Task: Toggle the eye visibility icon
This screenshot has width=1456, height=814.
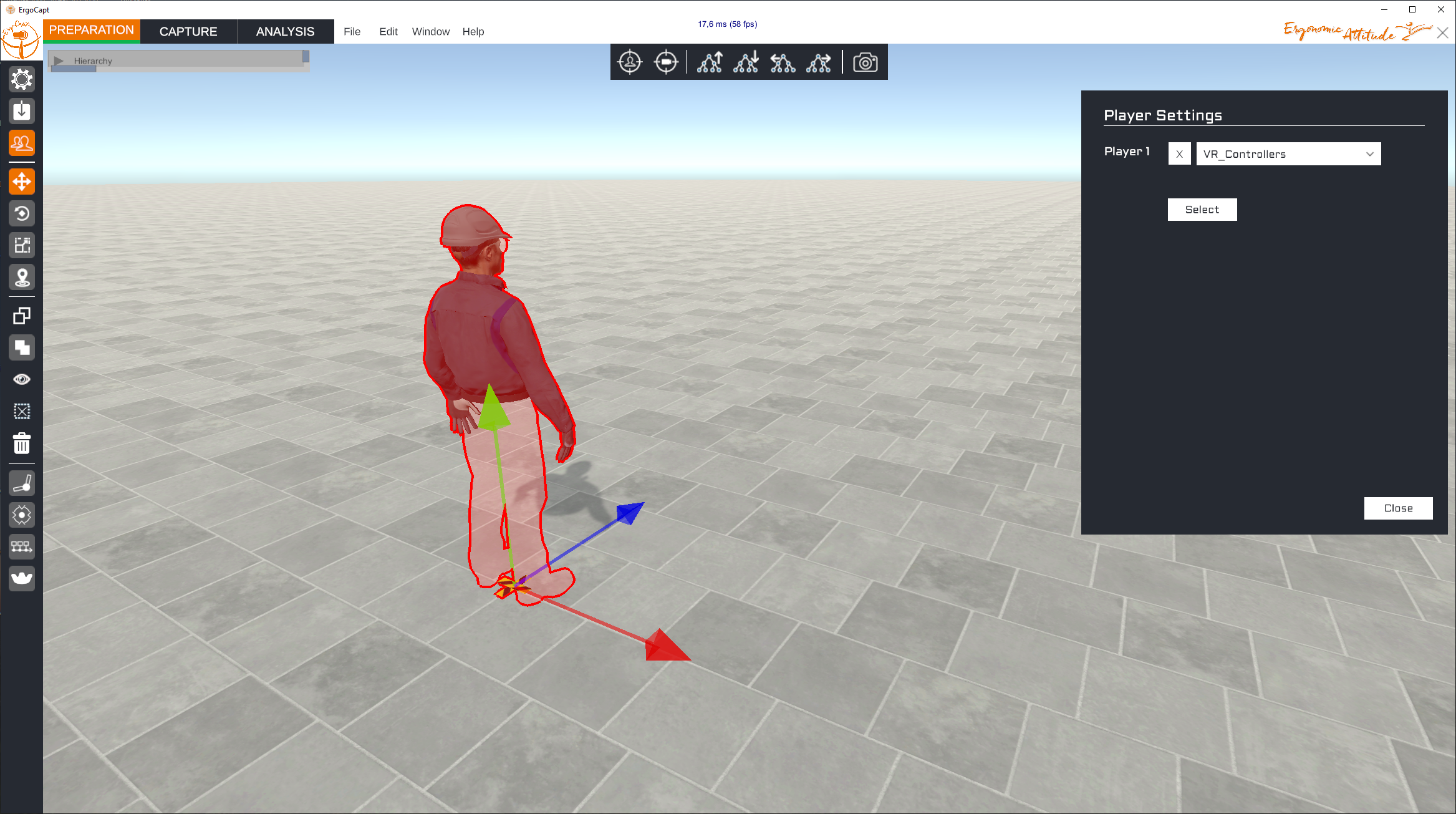Action: coord(22,379)
